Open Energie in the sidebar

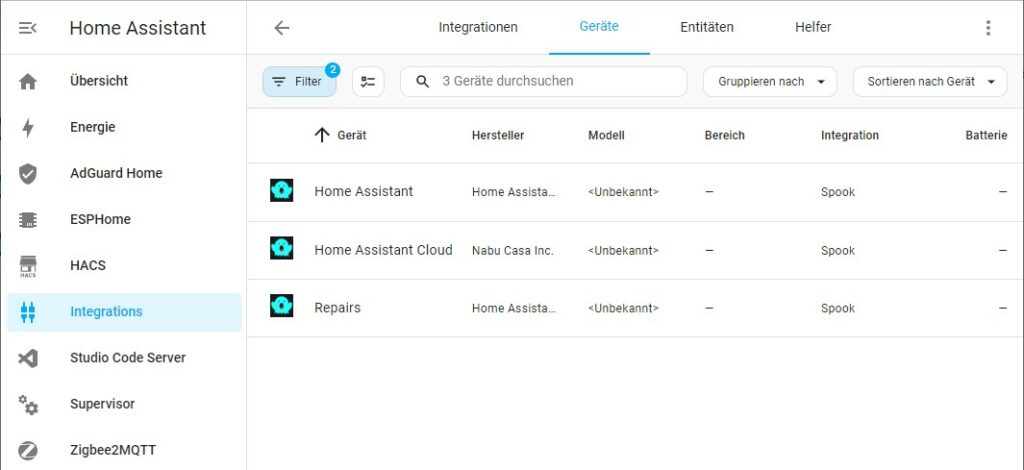click(124, 128)
